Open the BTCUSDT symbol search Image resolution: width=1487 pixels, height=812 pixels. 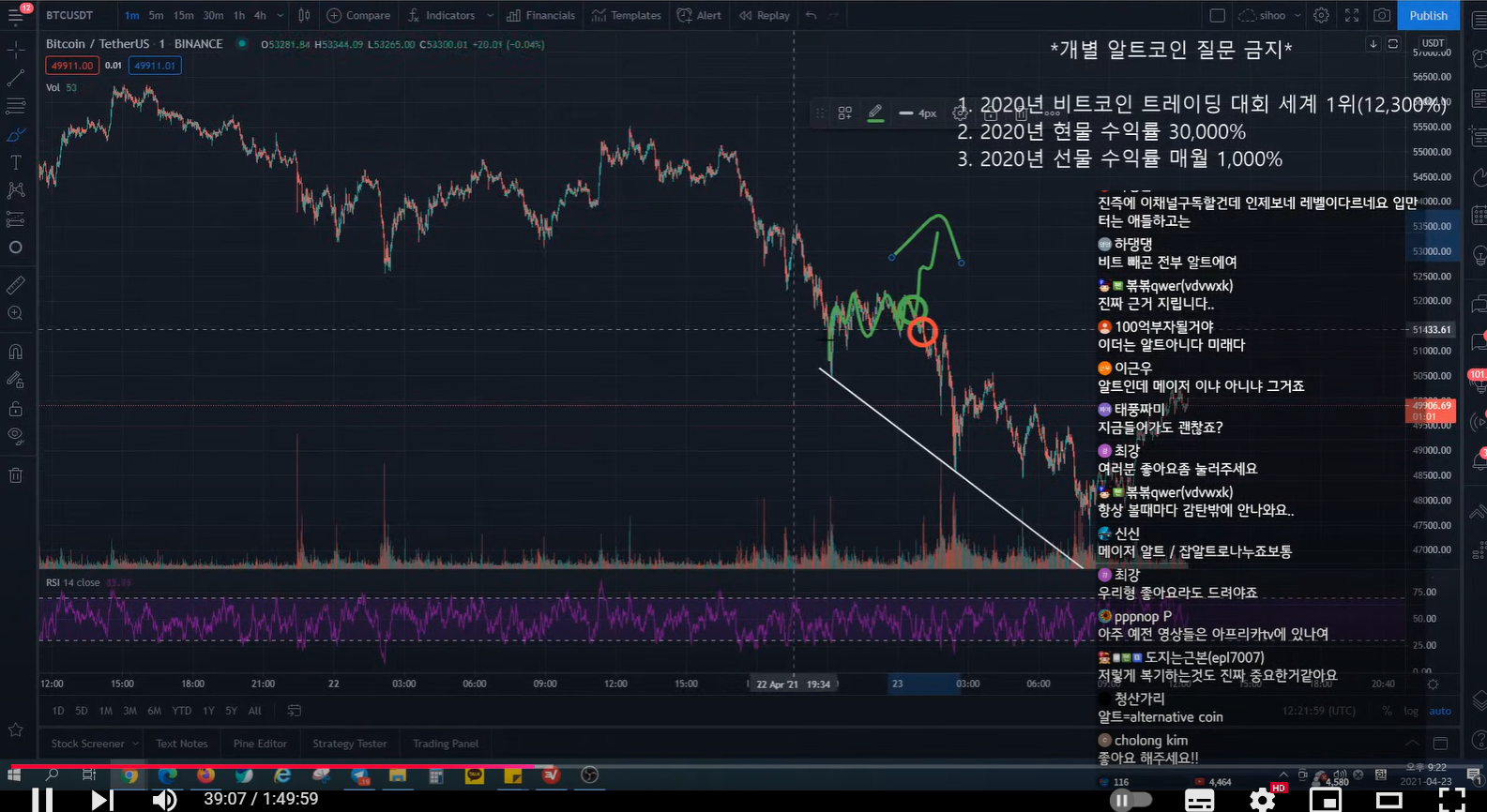pos(70,16)
